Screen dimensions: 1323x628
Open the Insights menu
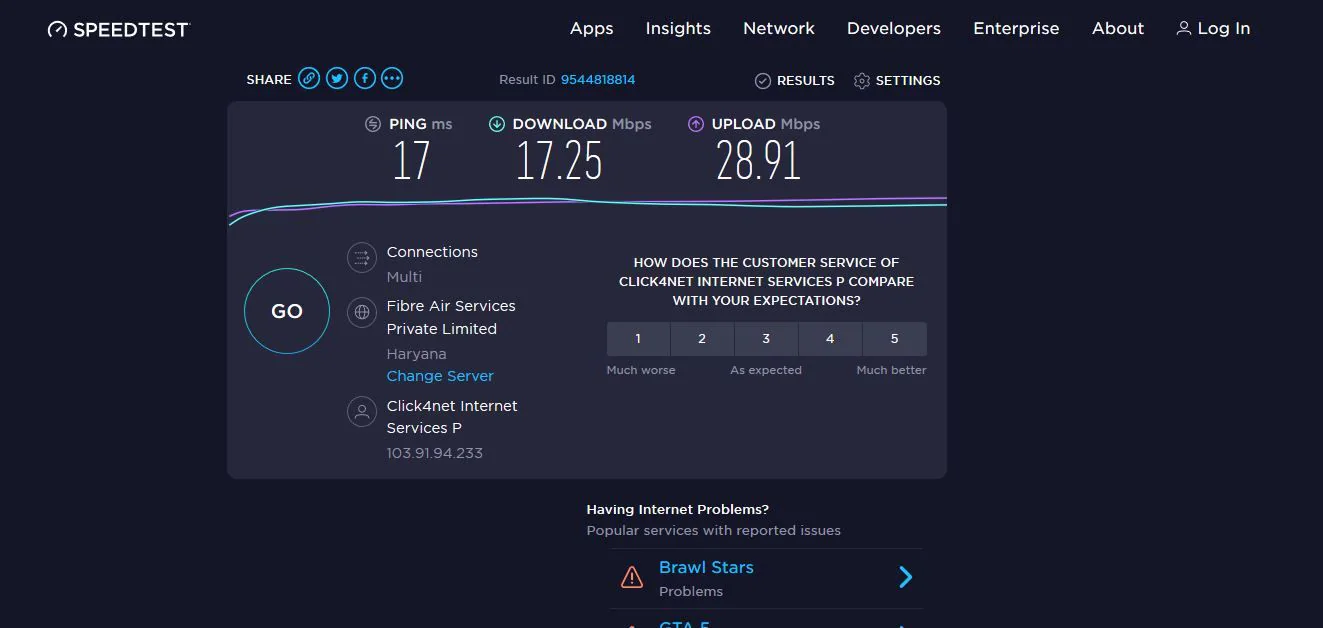click(x=678, y=29)
